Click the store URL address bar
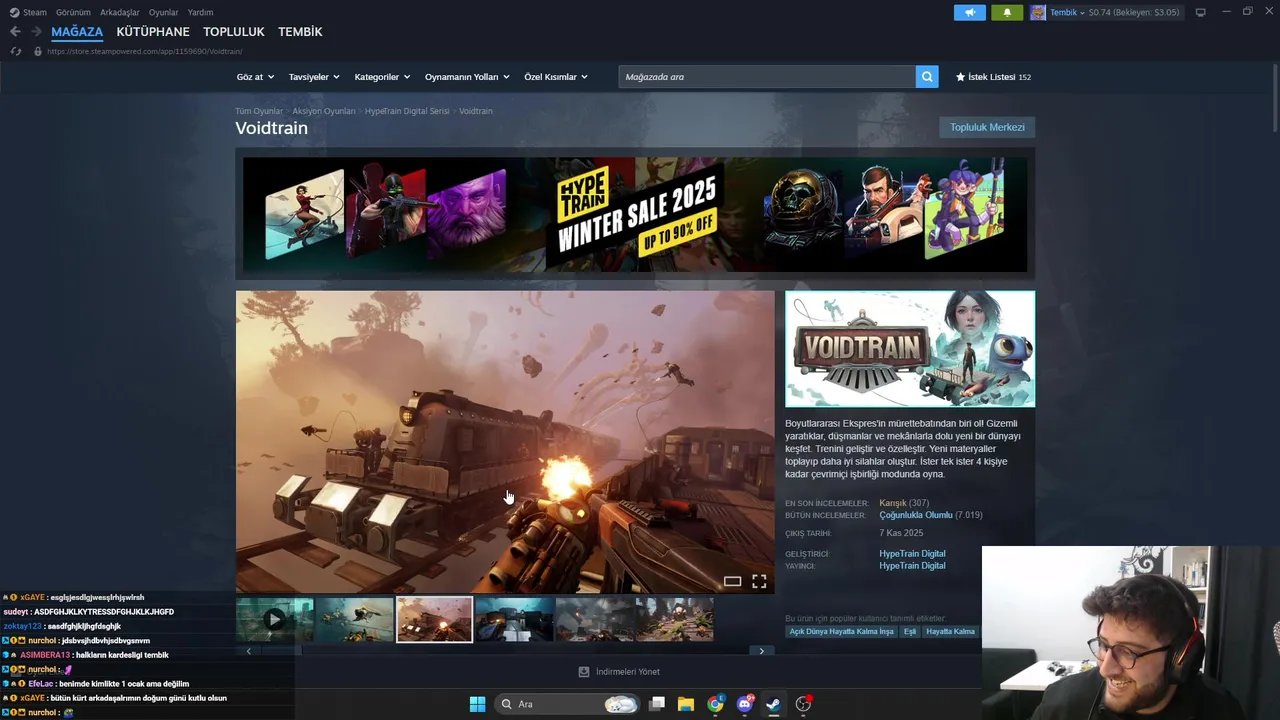 tap(144, 51)
